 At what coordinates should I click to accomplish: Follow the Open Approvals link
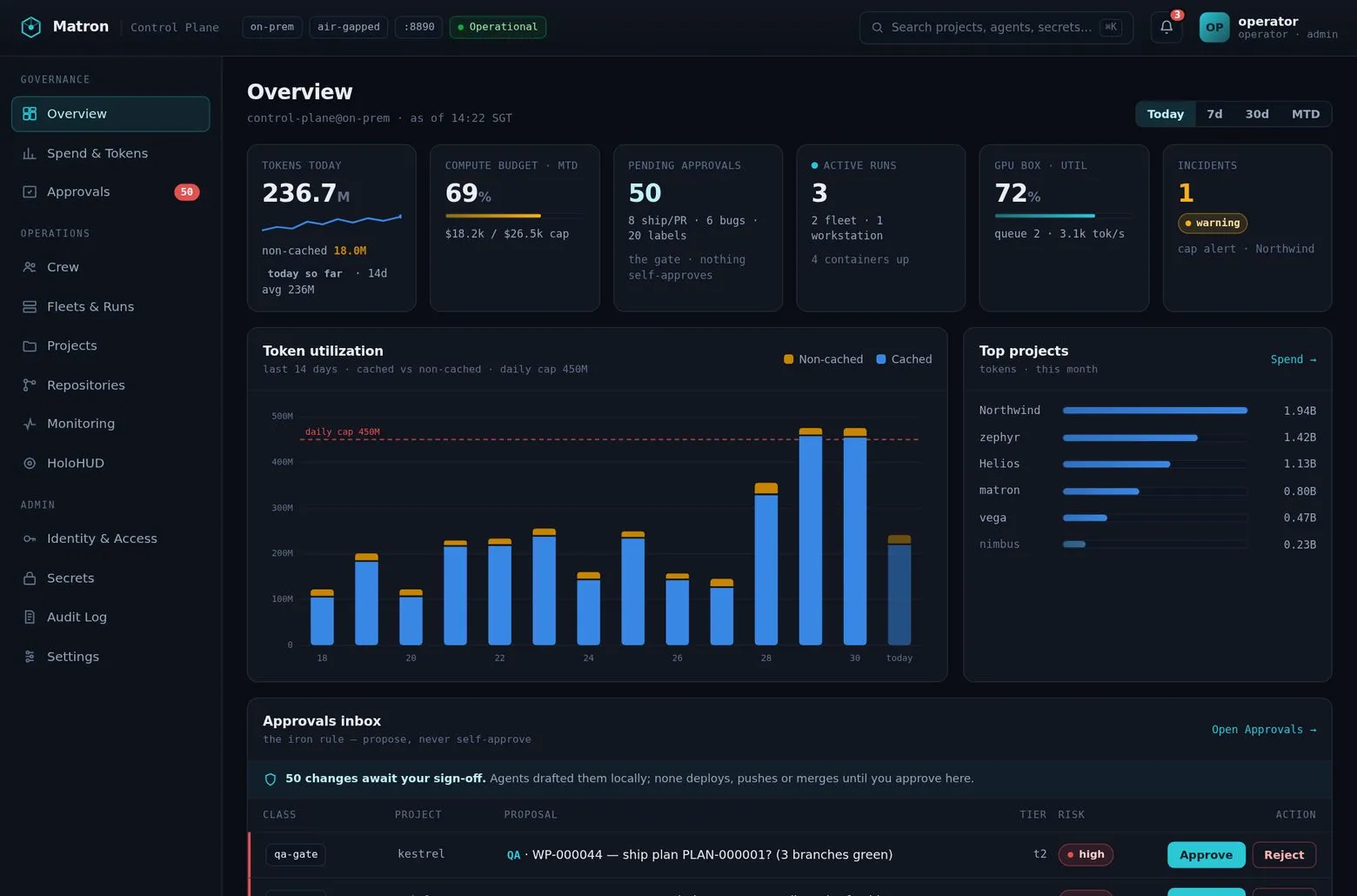(x=1264, y=730)
